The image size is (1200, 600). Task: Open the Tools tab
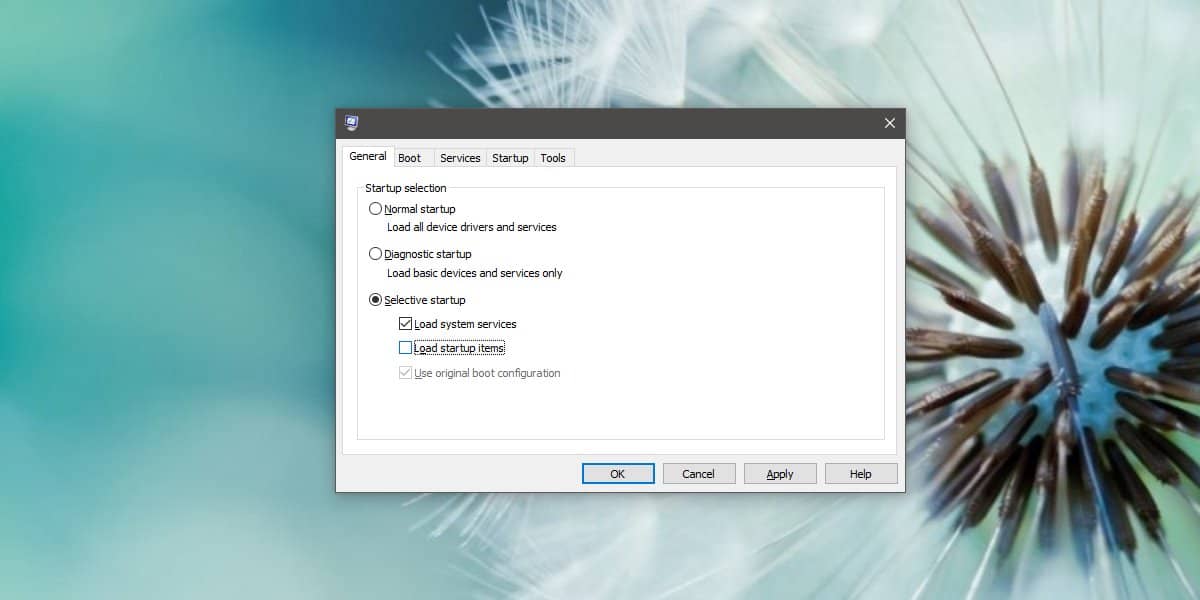pos(553,157)
